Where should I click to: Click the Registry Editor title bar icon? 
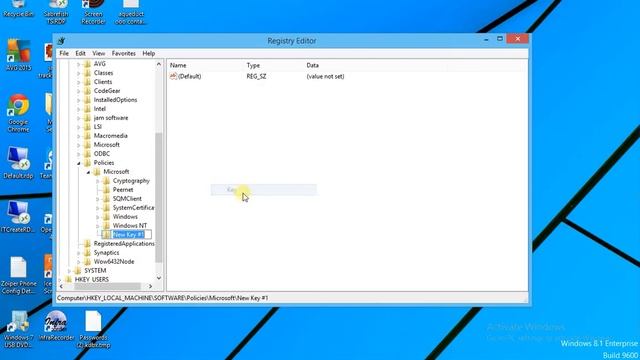(62, 40)
